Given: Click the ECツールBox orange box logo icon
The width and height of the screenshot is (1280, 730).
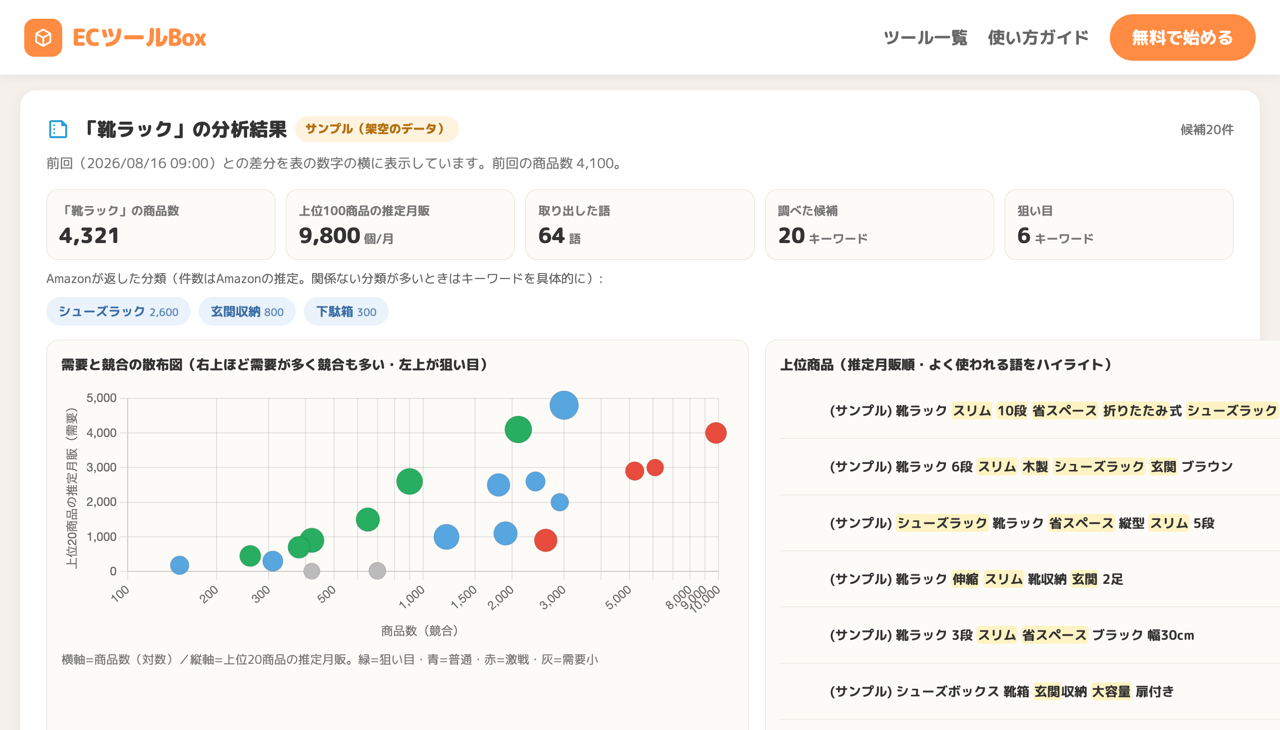Looking at the screenshot, I should click(x=43, y=38).
